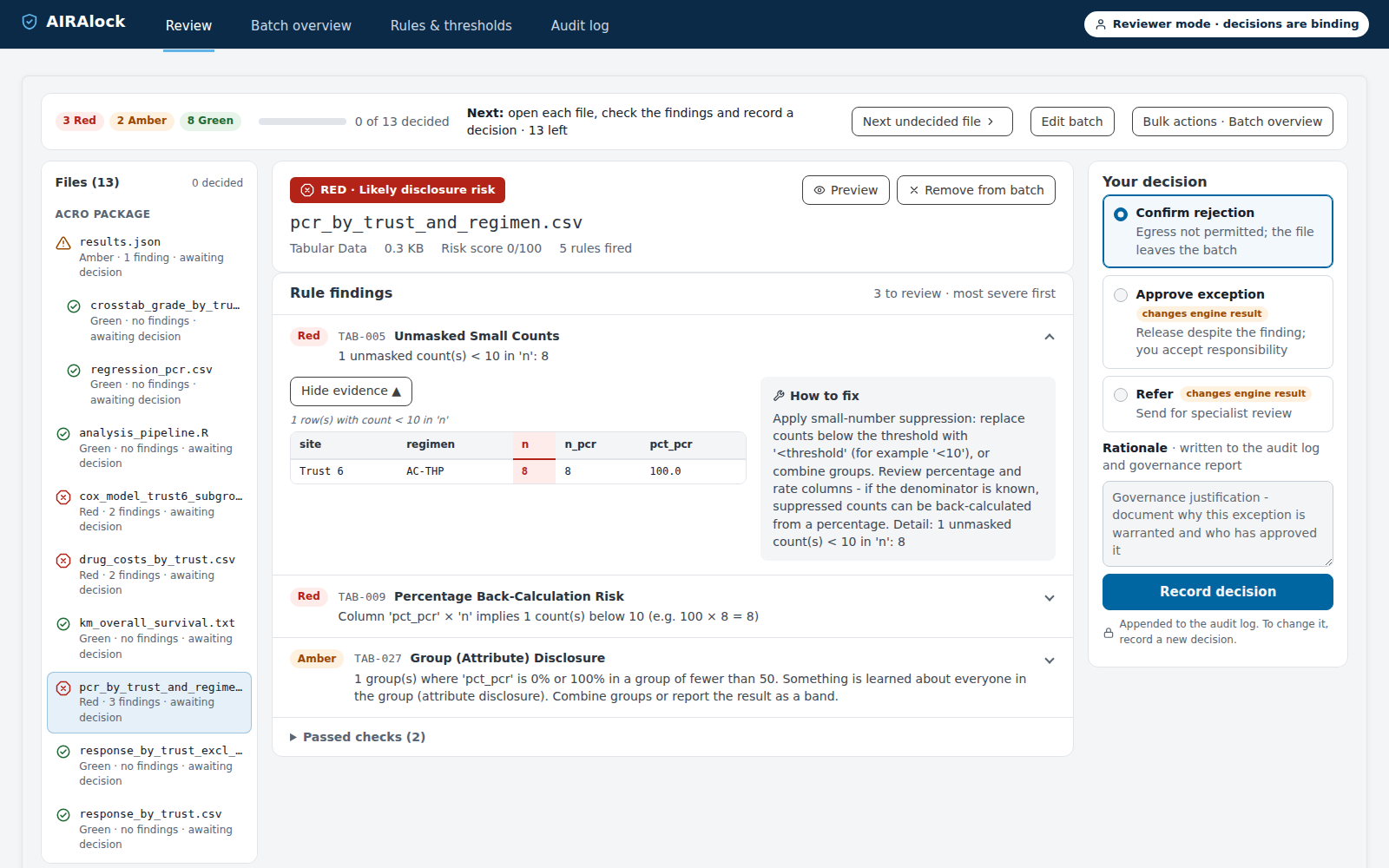The width and height of the screenshot is (1389, 868).
Task: Click the Edit batch button
Action: click(1072, 122)
